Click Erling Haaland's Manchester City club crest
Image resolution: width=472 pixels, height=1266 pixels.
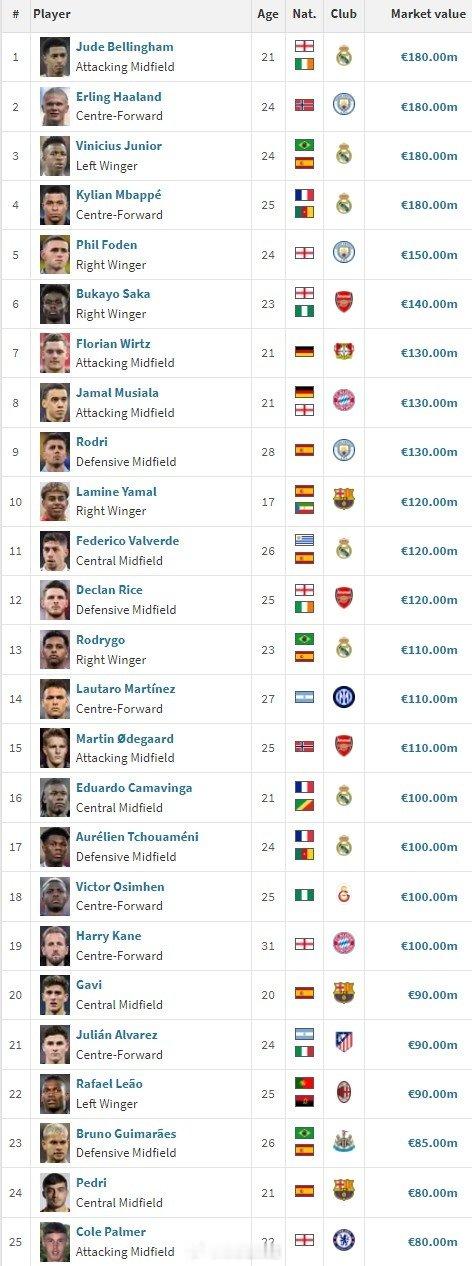click(x=344, y=105)
